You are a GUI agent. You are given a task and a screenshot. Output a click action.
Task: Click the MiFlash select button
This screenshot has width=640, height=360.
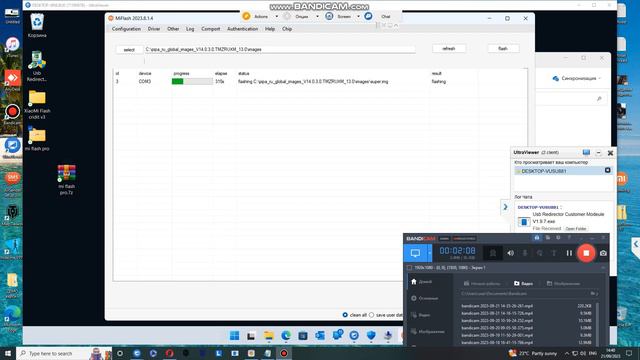(129, 49)
